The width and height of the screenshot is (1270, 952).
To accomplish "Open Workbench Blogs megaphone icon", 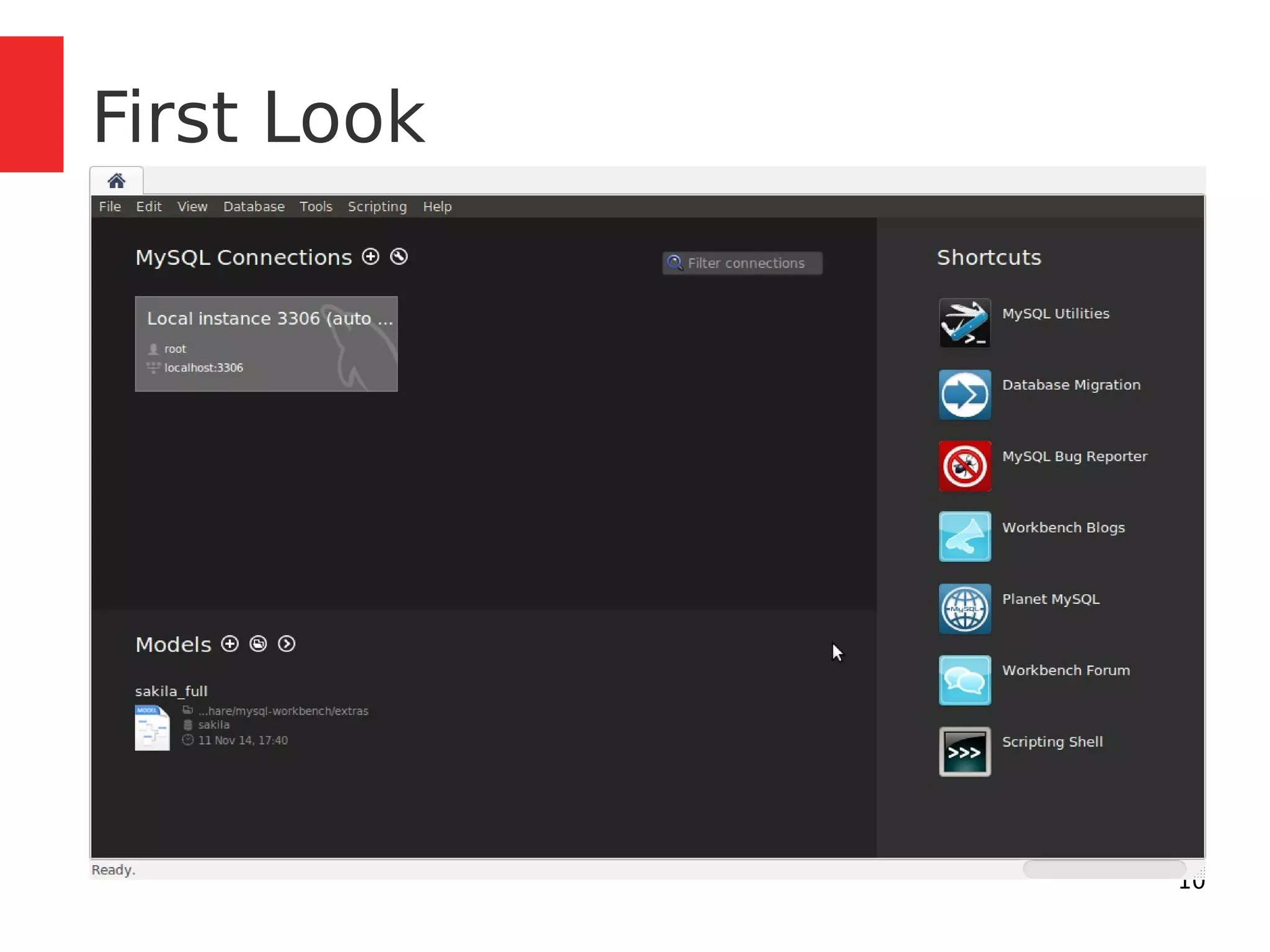I will [x=965, y=537].
